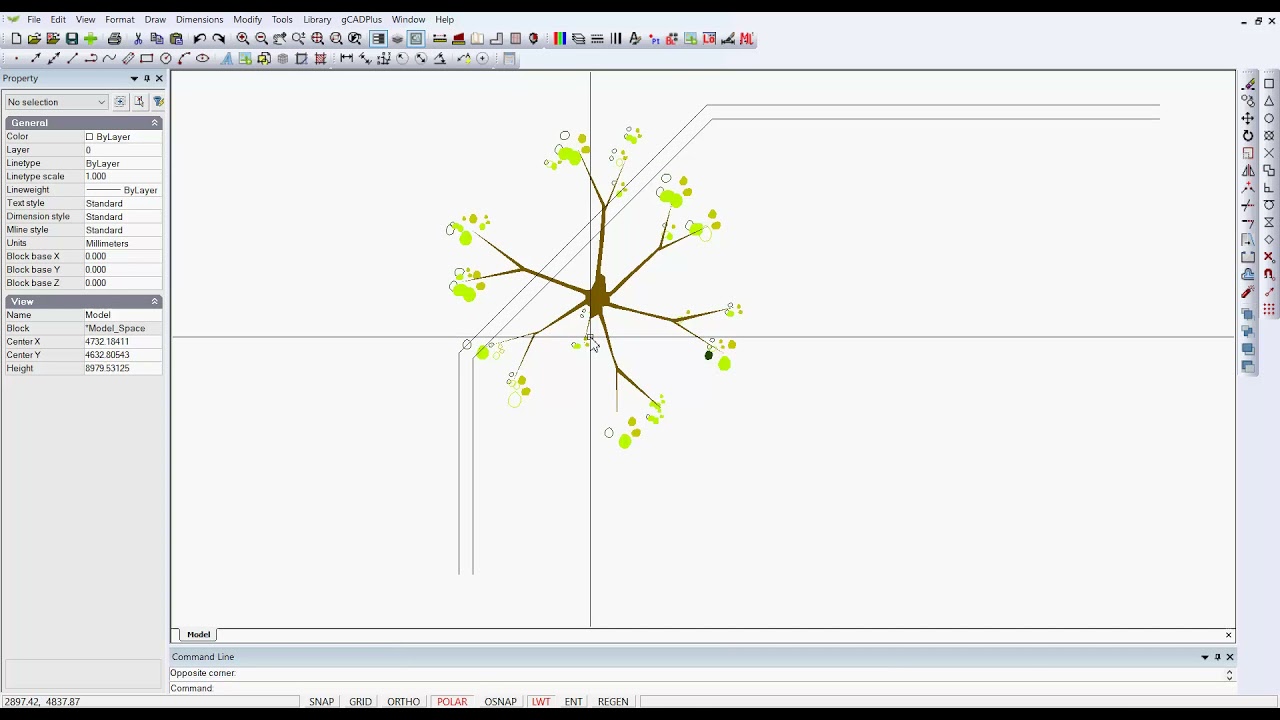The height and width of the screenshot is (720, 1280).
Task: Toggle LWT lineweight display
Action: [x=541, y=702]
